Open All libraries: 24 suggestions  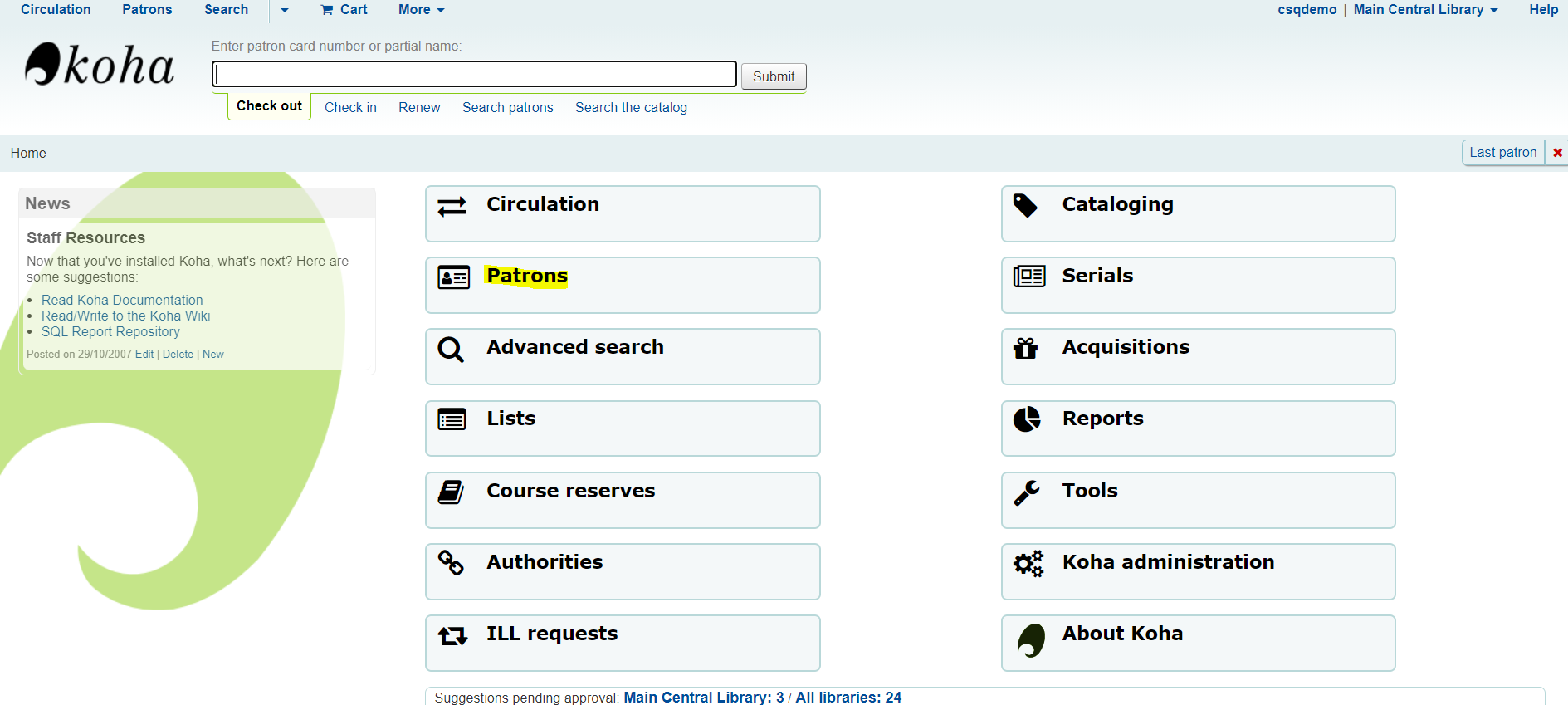tap(848, 698)
